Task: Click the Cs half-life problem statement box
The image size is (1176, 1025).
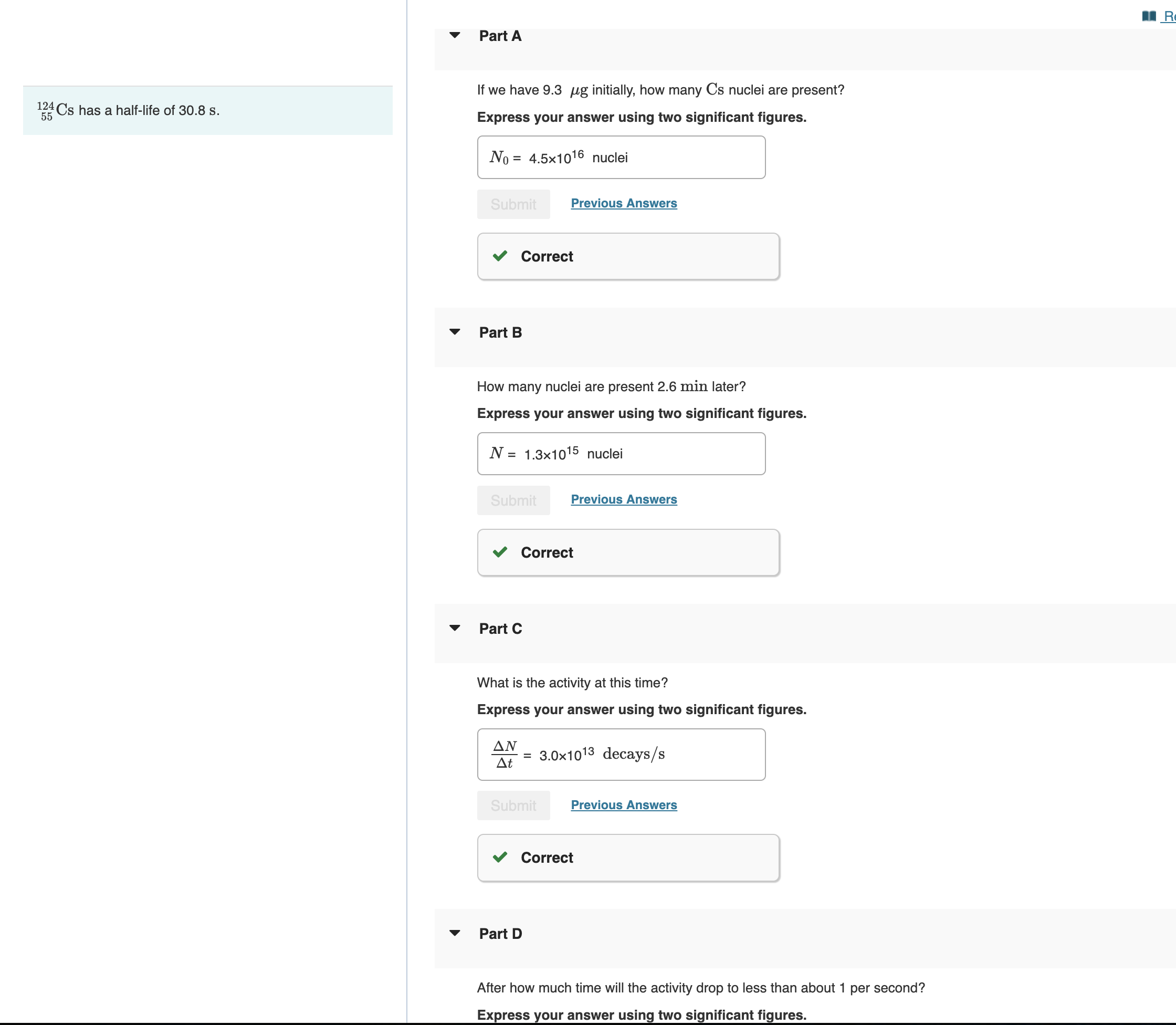Action: coord(207,110)
